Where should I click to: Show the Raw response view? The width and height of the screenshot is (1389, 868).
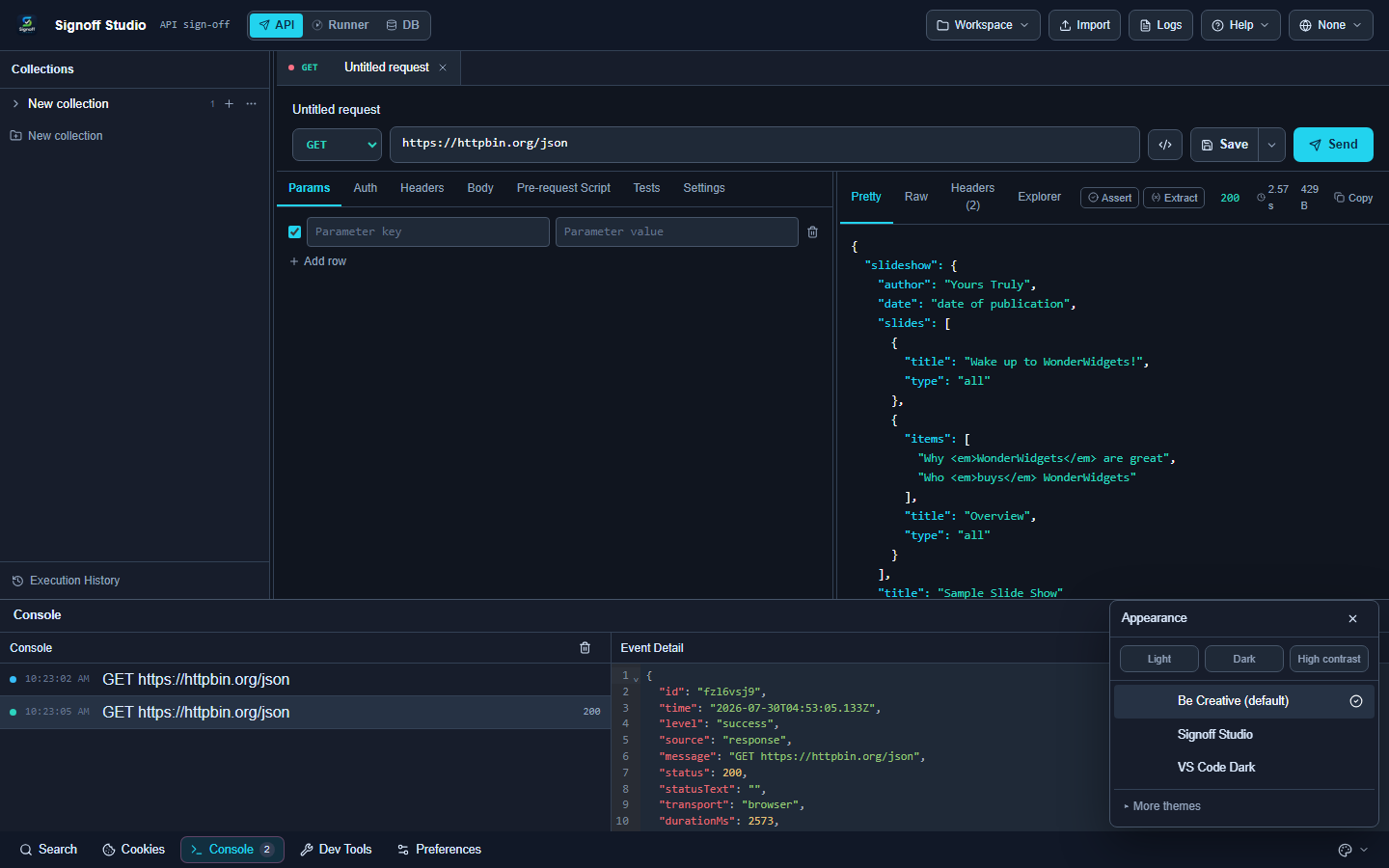[x=916, y=197]
